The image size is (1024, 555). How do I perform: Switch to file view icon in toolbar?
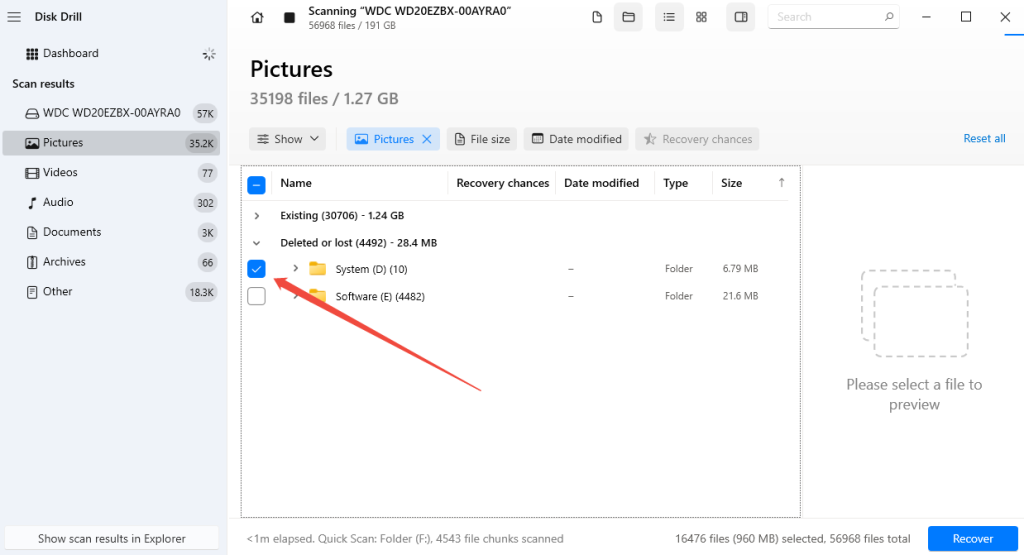(x=597, y=17)
